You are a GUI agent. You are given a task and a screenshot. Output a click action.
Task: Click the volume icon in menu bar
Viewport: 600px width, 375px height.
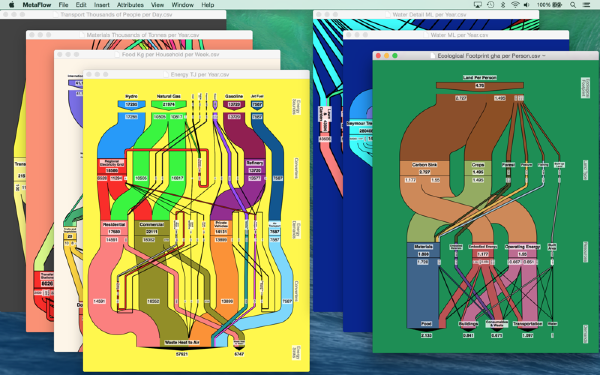click(x=527, y=5)
